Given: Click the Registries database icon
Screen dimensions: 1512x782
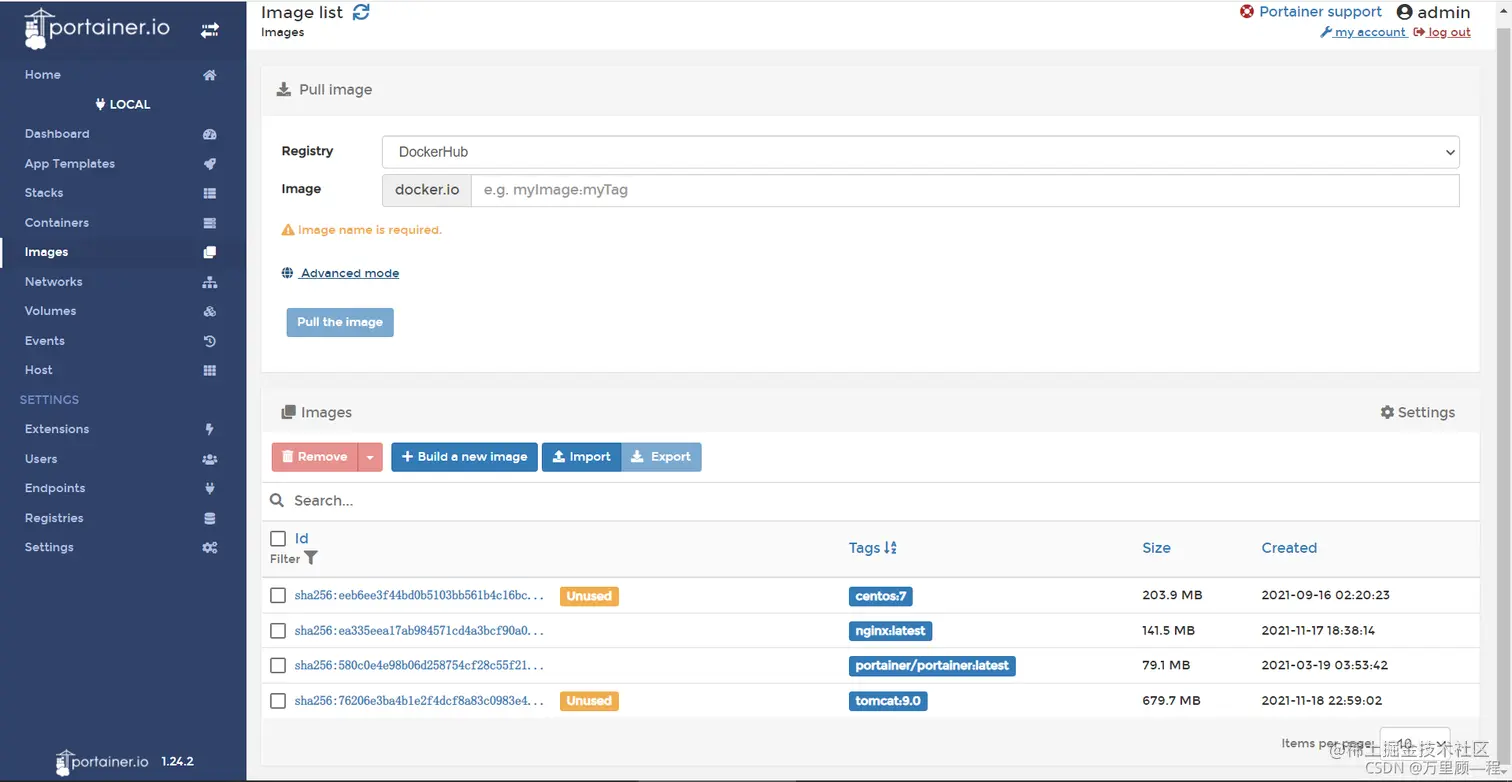Looking at the screenshot, I should (x=210, y=518).
